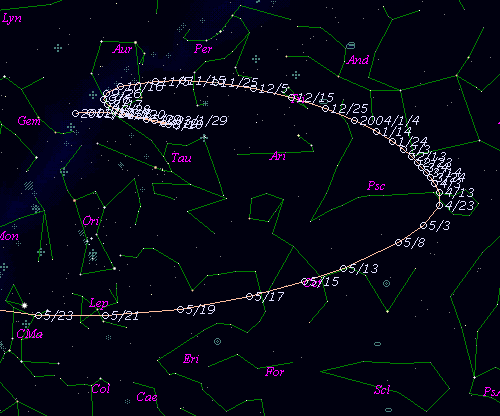
Task: Click the Per constellation label
Action: click(203, 49)
